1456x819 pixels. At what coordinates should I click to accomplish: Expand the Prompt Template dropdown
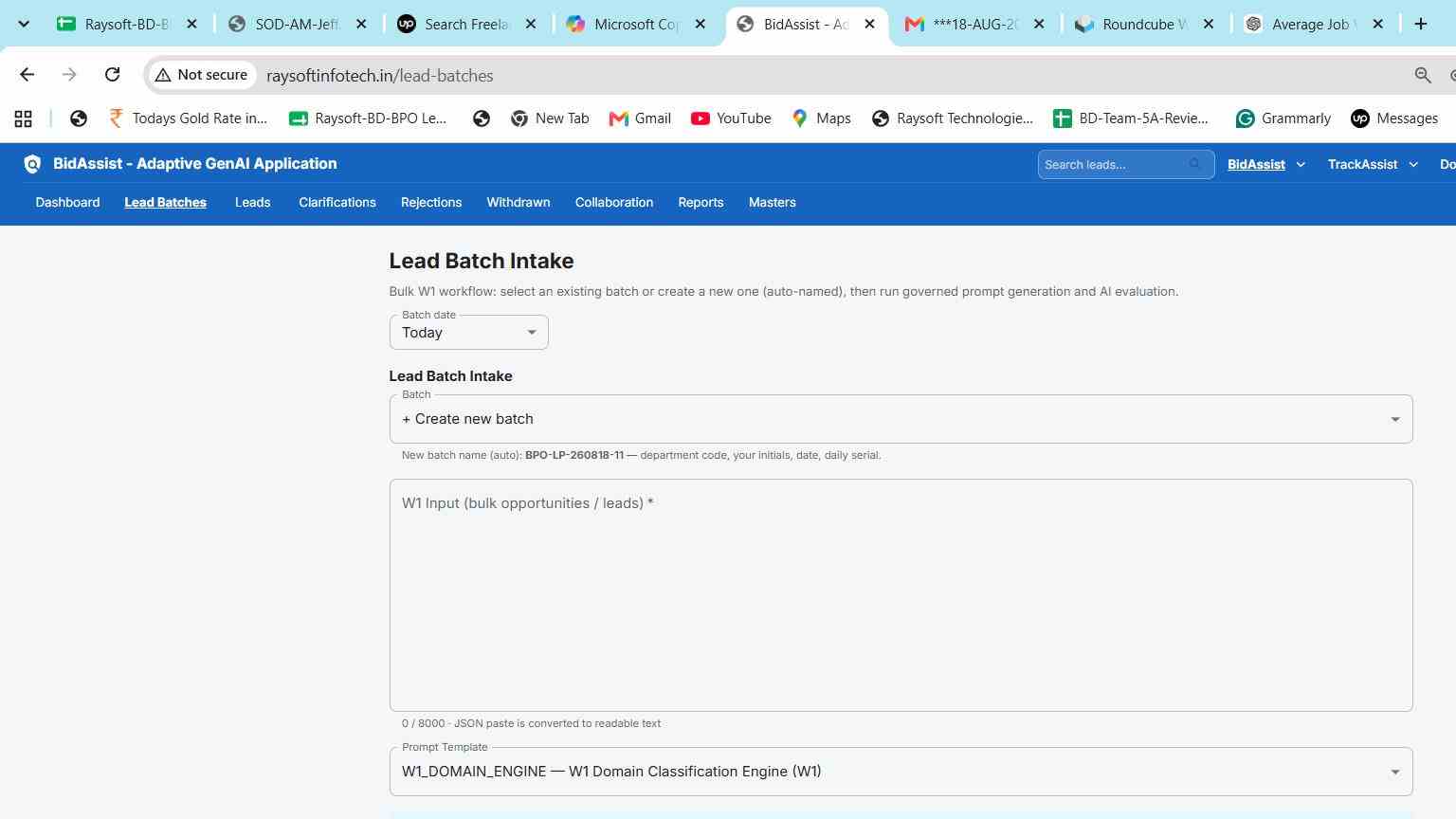click(901, 772)
